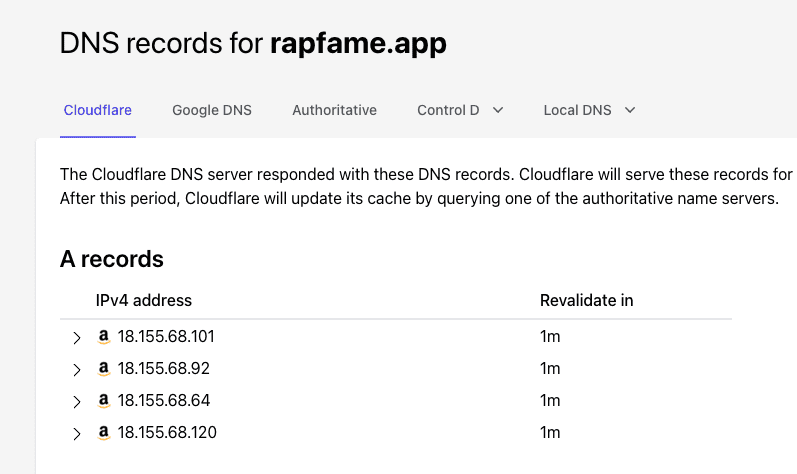Click the 1m value for 18.155.68.64

(550, 401)
